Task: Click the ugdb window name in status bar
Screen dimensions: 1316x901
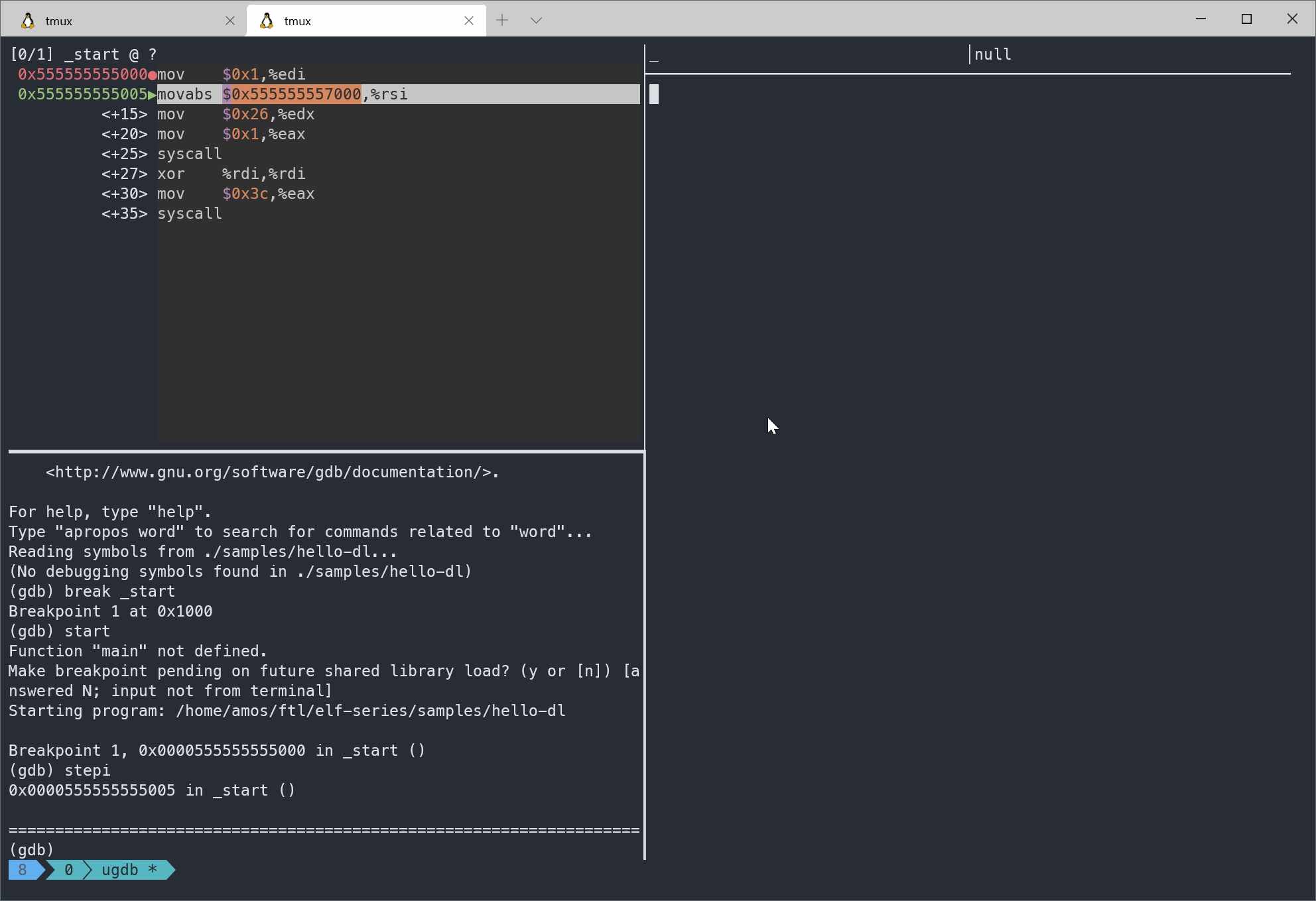Action: pyautogui.click(x=120, y=870)
